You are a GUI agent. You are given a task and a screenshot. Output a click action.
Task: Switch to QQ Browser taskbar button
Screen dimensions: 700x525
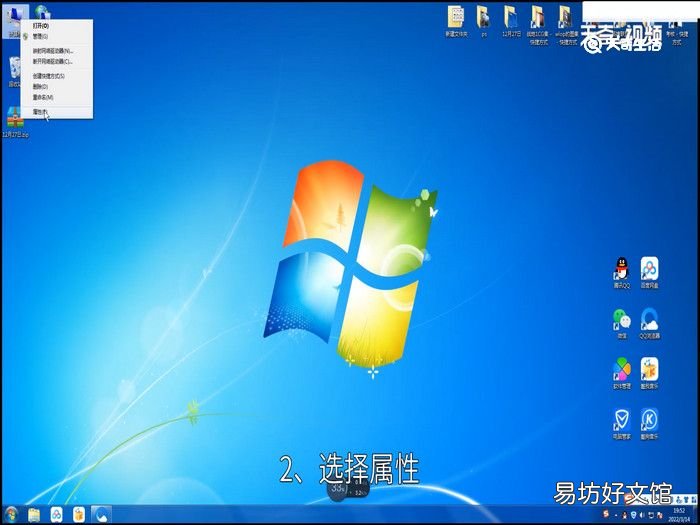tap(101, 514)
